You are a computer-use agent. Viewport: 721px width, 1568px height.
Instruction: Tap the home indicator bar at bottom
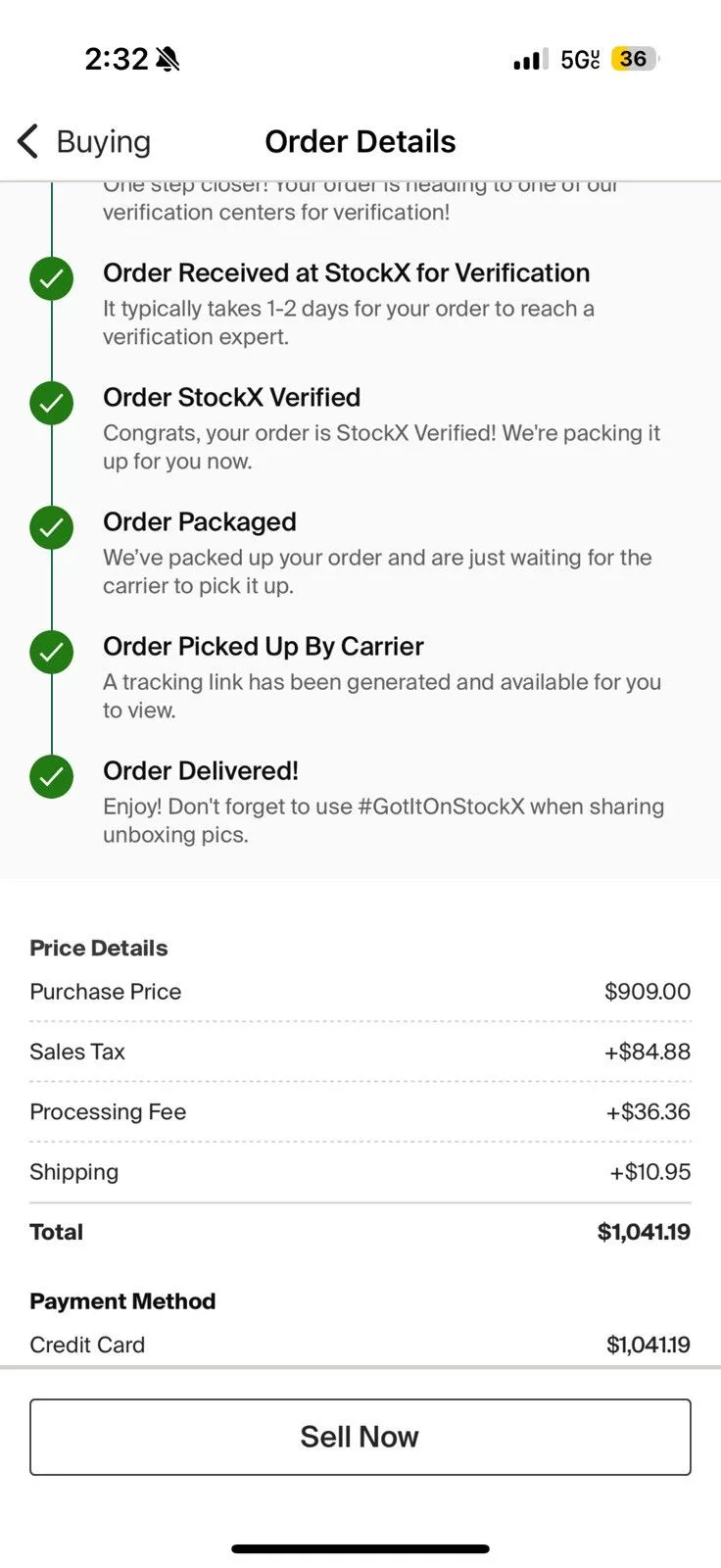click(x=360, y=1549)
